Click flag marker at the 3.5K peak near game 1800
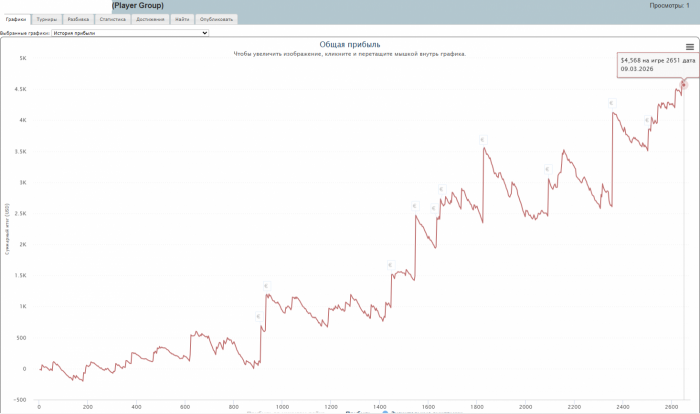The height and width of the screenshot is (414, 700). (483, 140)
